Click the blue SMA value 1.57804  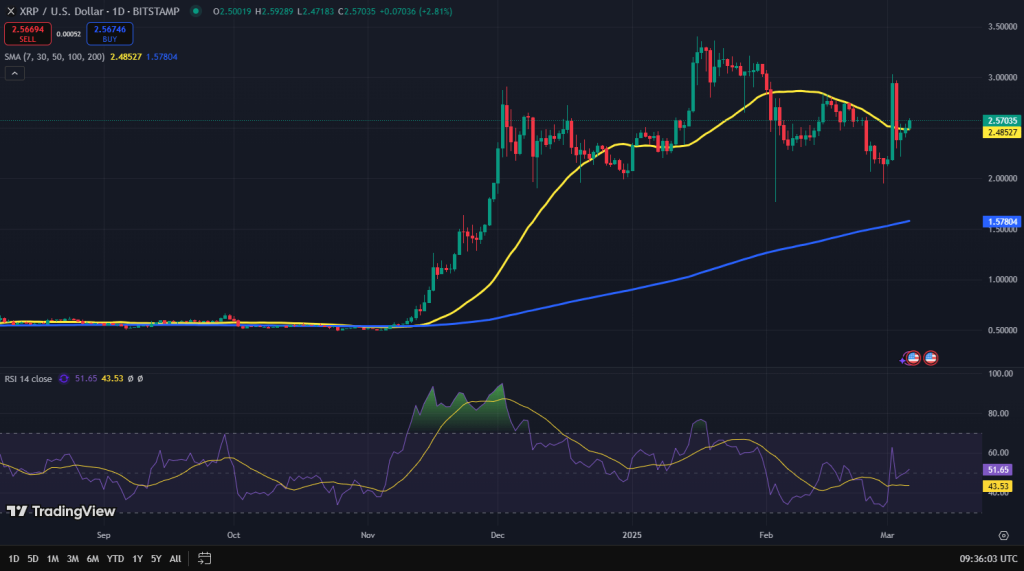[x=161, y=57]
